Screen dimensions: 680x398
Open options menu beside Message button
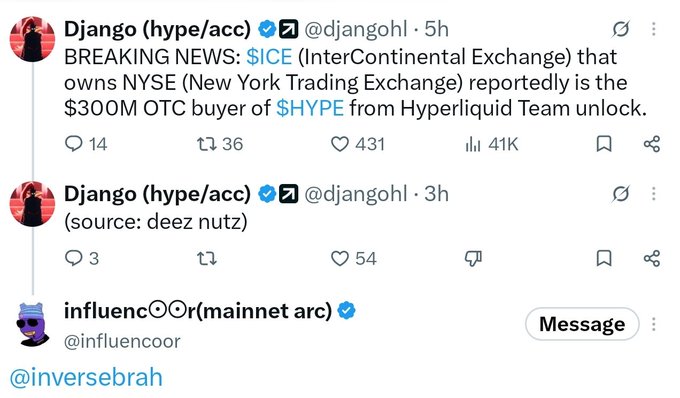pyautogui.click(x=654, y=324)
